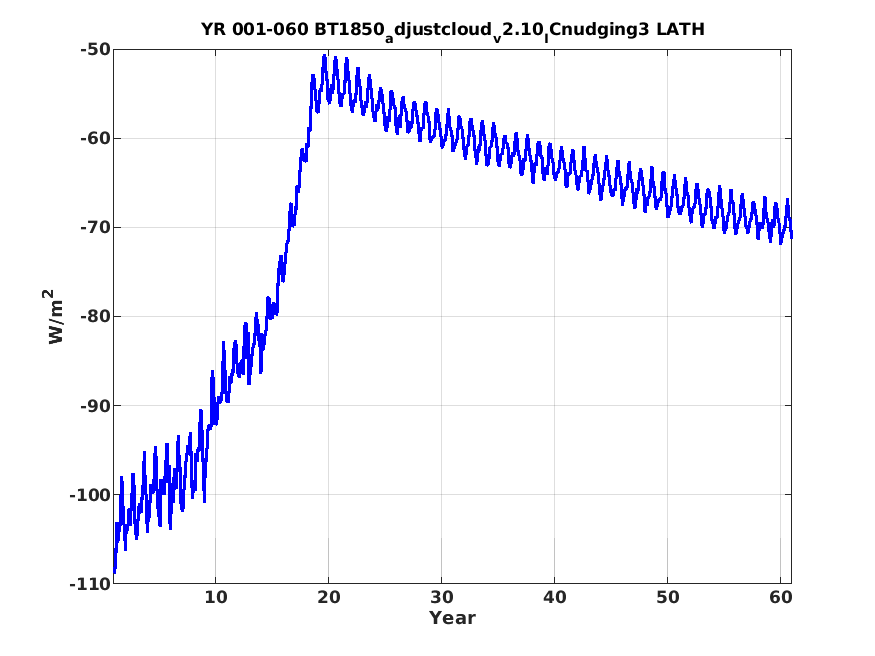This screenshot has height=656, width=875.
Task: Click the -100 y-axis tick label
Action: [90, 495]
